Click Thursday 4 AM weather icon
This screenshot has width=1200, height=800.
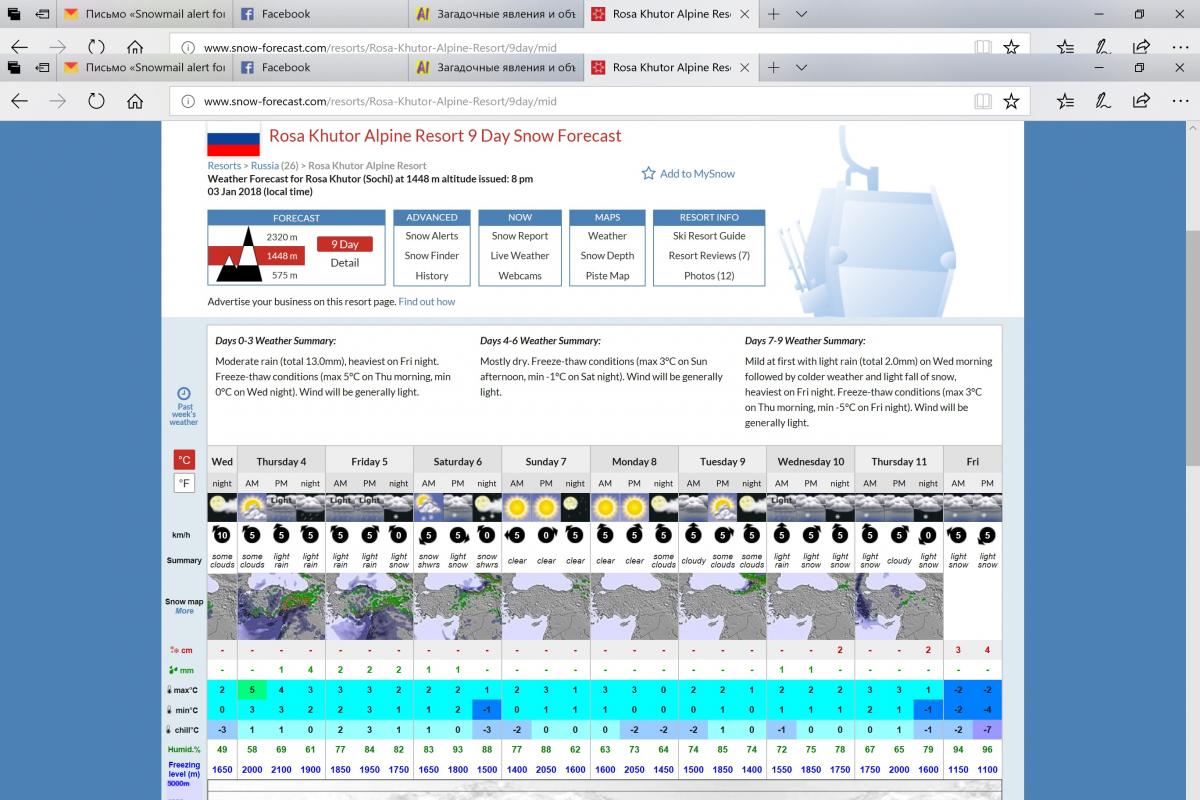[252, 507]
